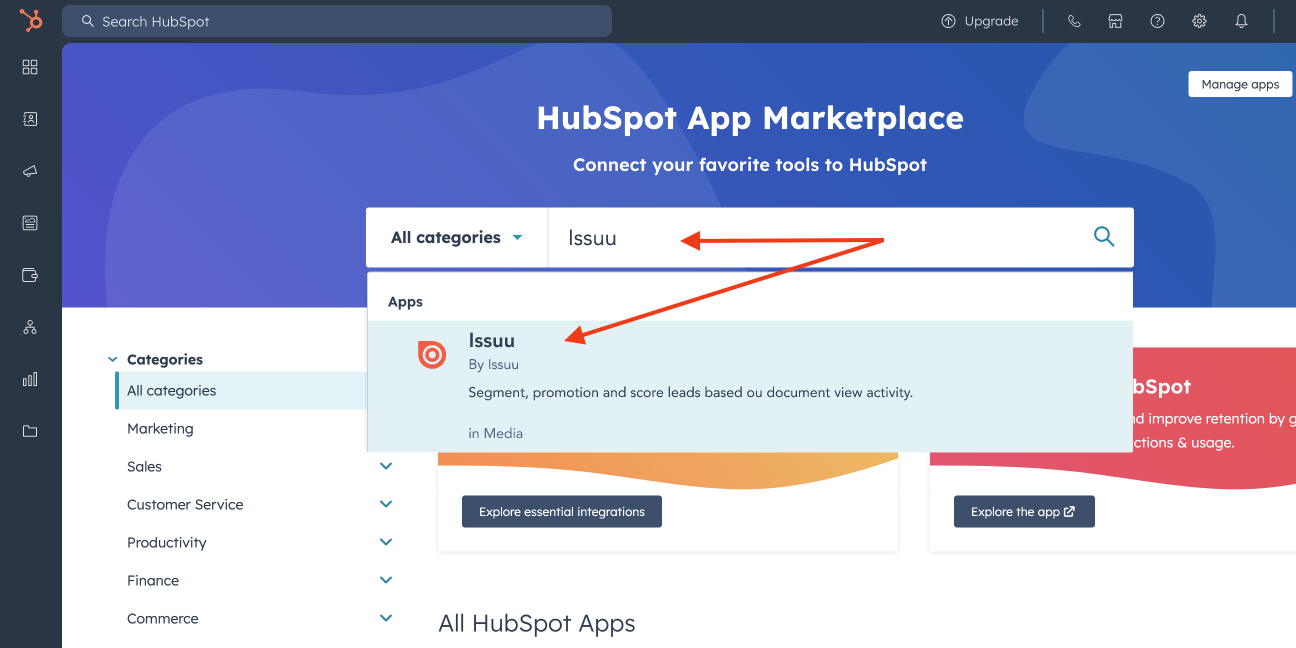Open the Marketing megaphone sidebar icon
Screen dimensions: 1296x648
click(30, 171)
